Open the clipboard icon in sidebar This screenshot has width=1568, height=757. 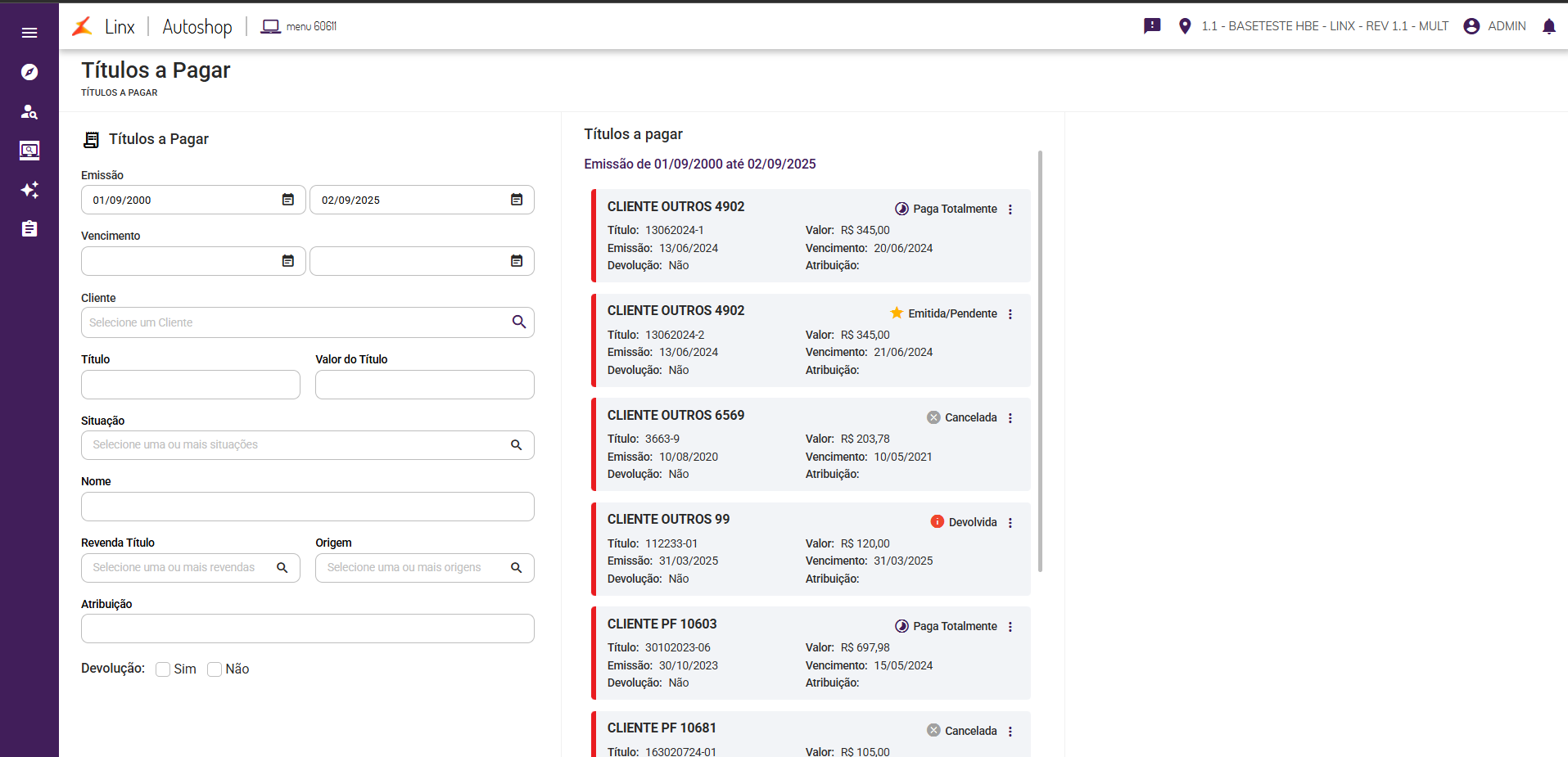(x=29, y=228)
